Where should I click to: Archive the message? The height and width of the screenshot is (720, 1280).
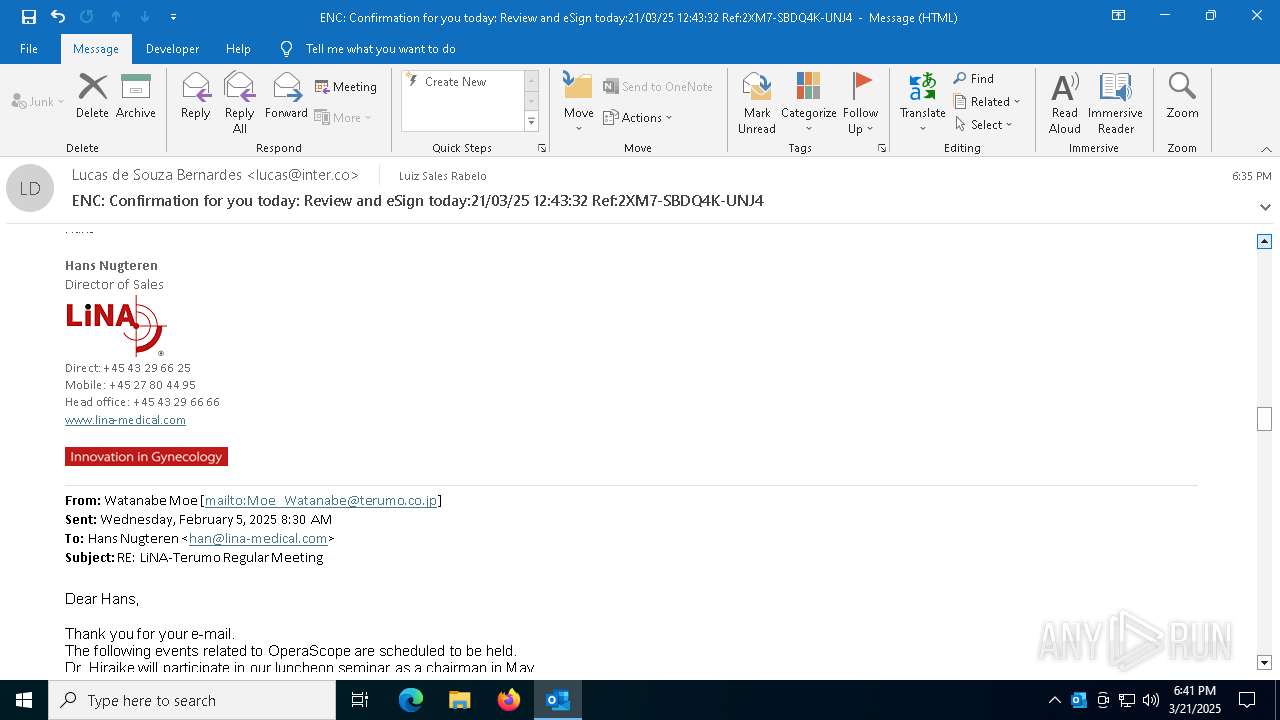click(135, 96)
